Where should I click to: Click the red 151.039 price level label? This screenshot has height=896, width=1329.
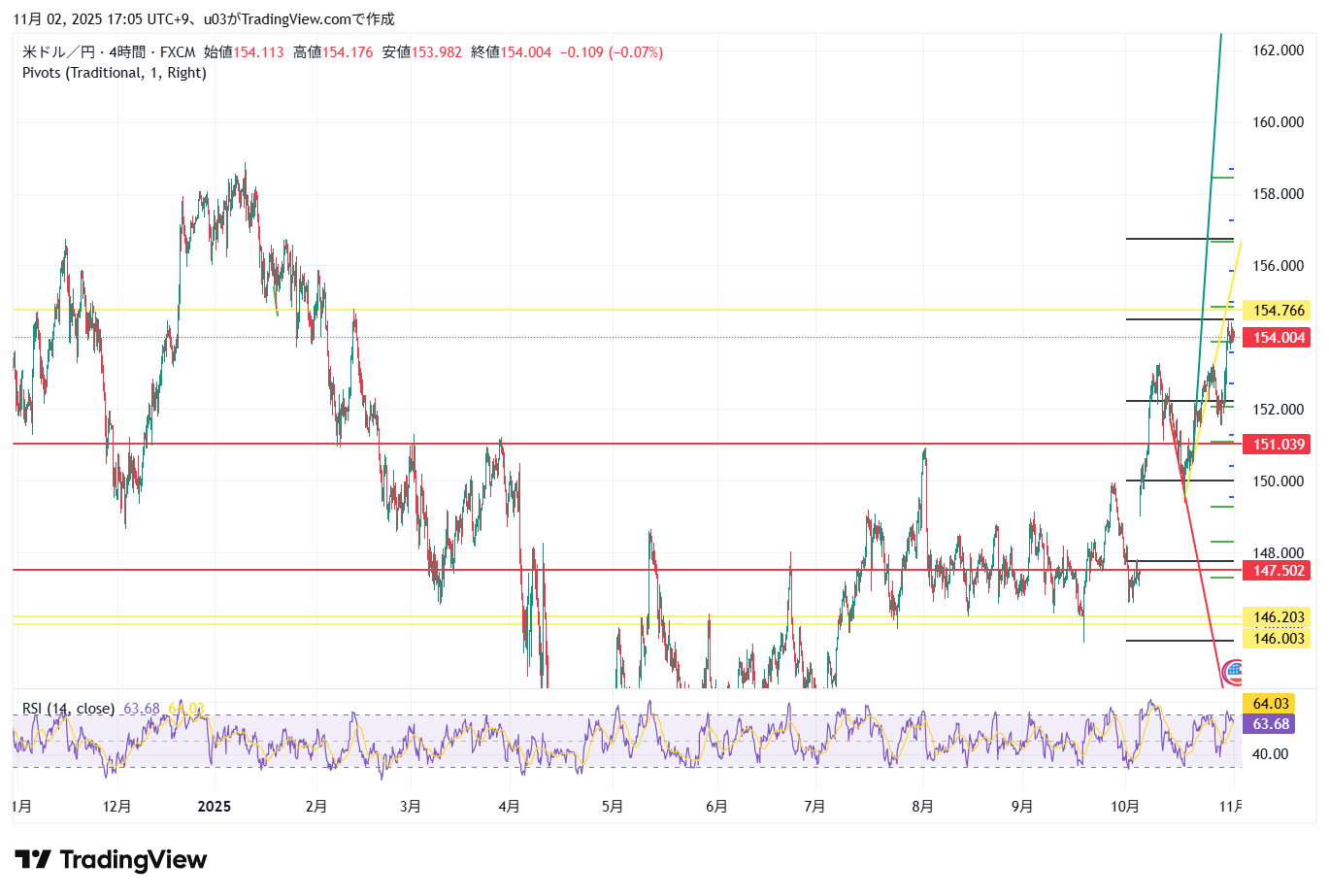point(1278,445)
